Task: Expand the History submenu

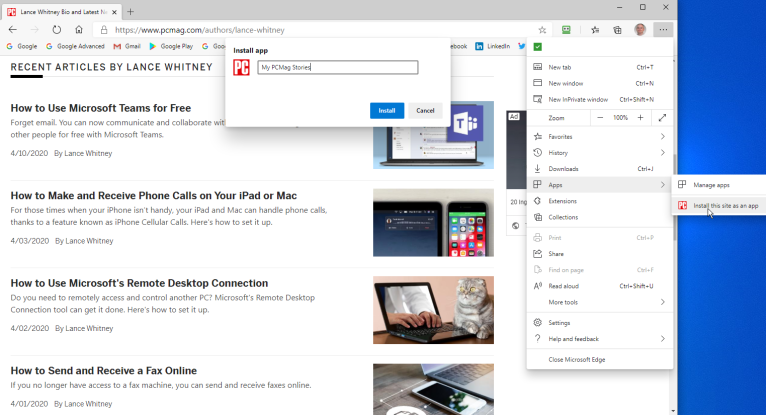Action: click(600, 153)
